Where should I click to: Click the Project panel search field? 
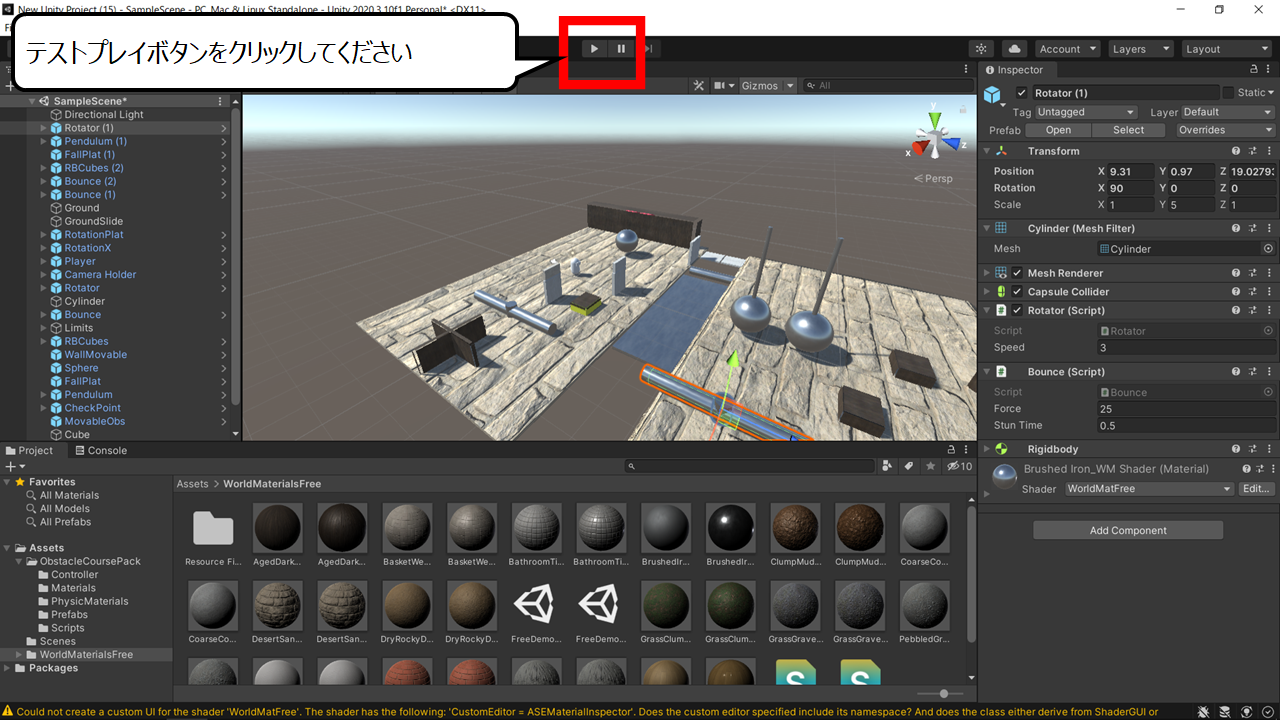pos(750,466)
